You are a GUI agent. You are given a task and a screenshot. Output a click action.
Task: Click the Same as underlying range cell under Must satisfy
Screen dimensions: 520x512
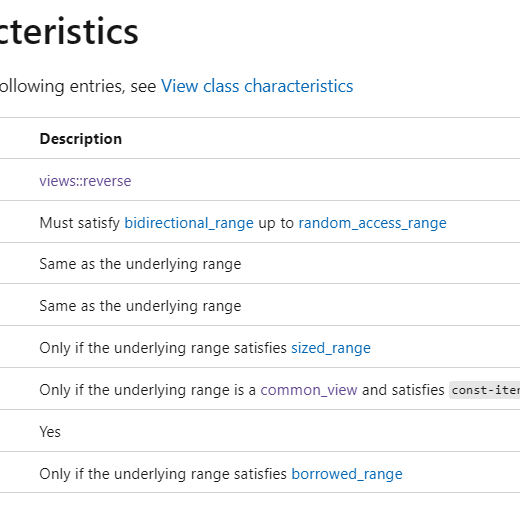(x=140, y=264)
